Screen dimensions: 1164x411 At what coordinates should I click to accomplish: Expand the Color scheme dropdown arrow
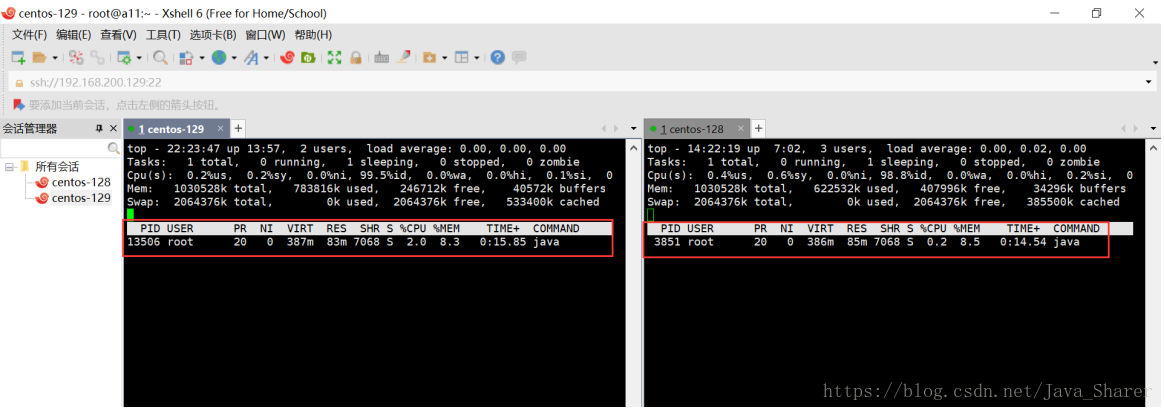pos(202,58)
